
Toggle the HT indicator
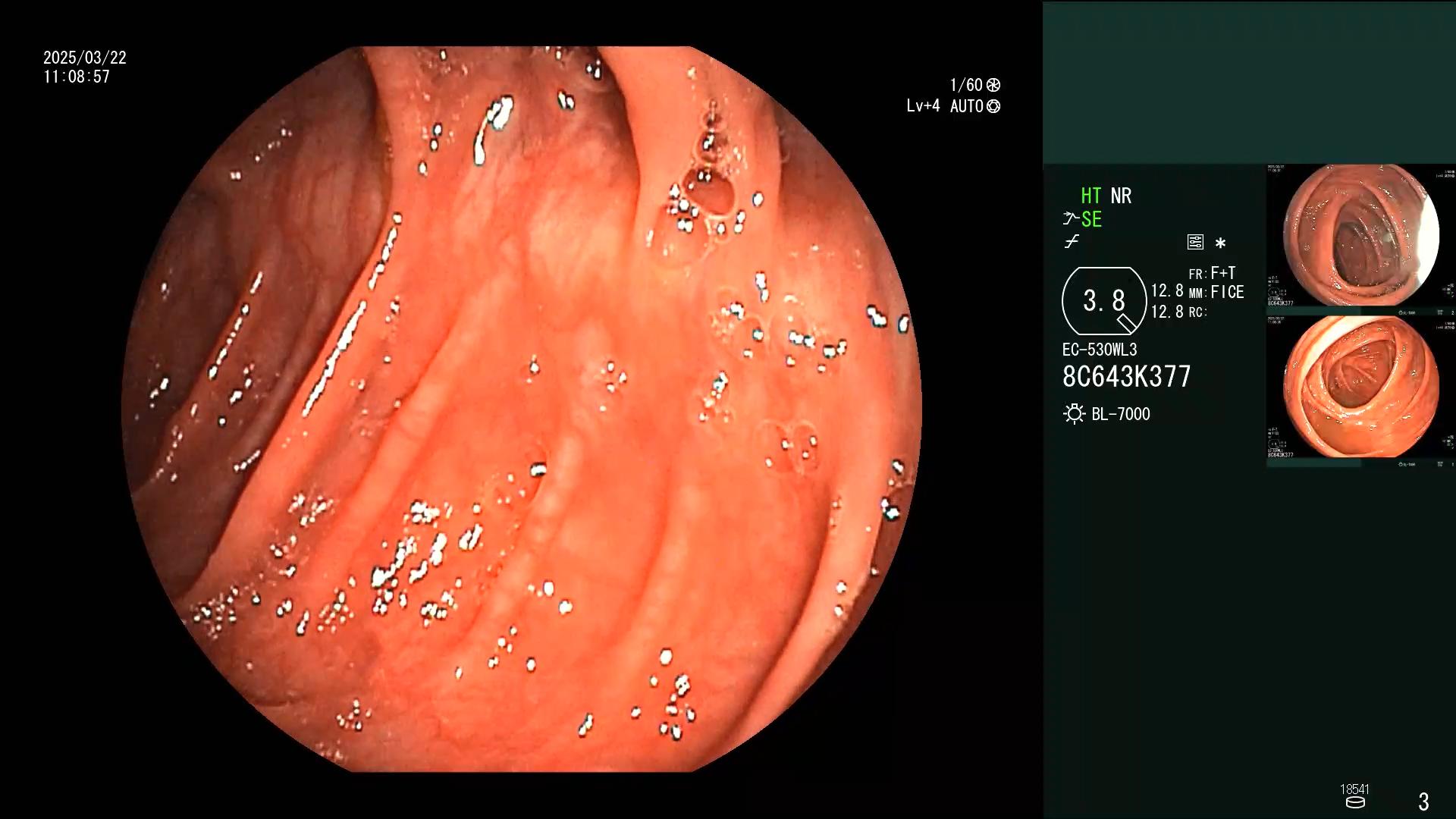coord(1090,196)
